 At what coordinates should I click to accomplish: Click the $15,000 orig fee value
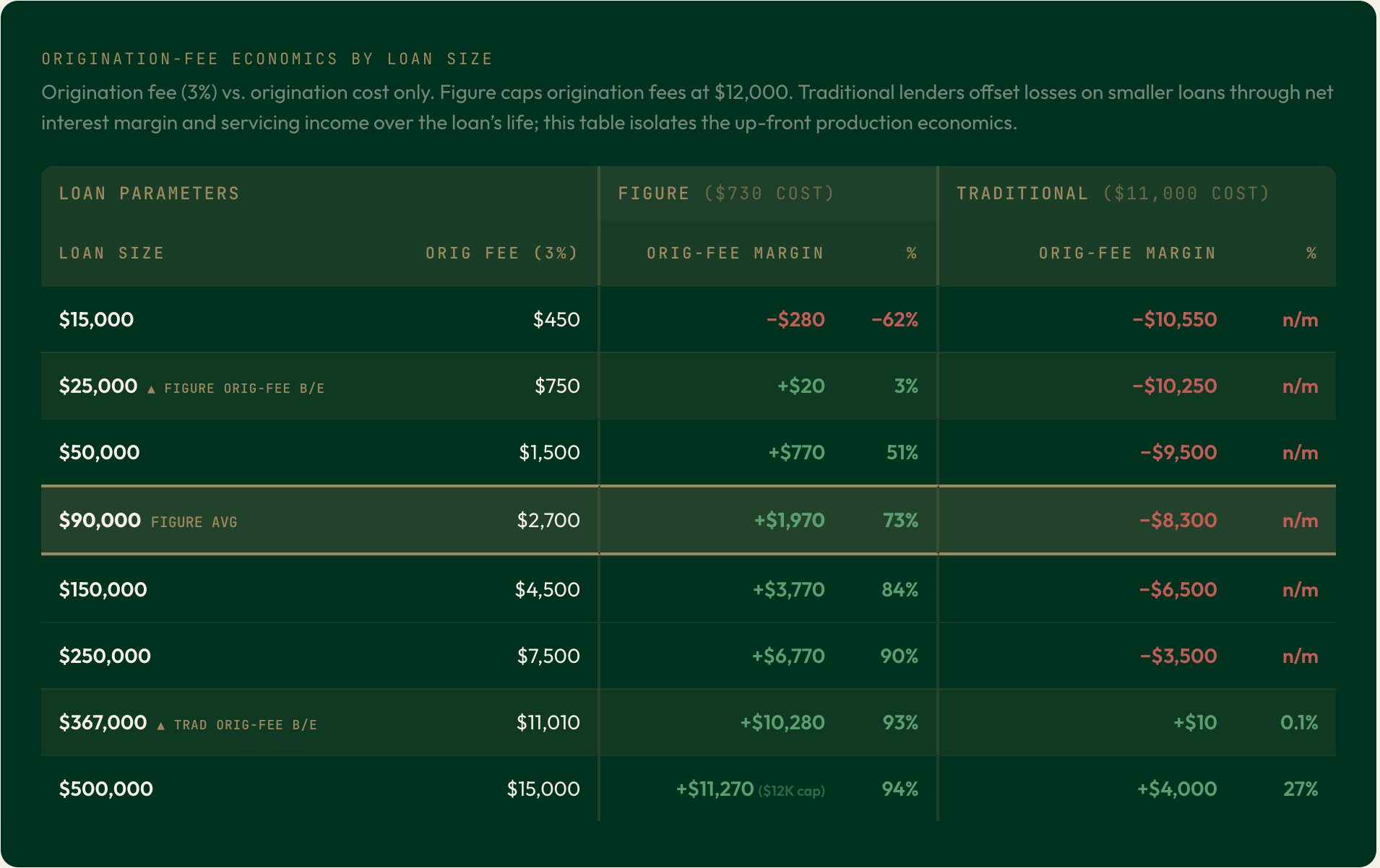(543, 789)
